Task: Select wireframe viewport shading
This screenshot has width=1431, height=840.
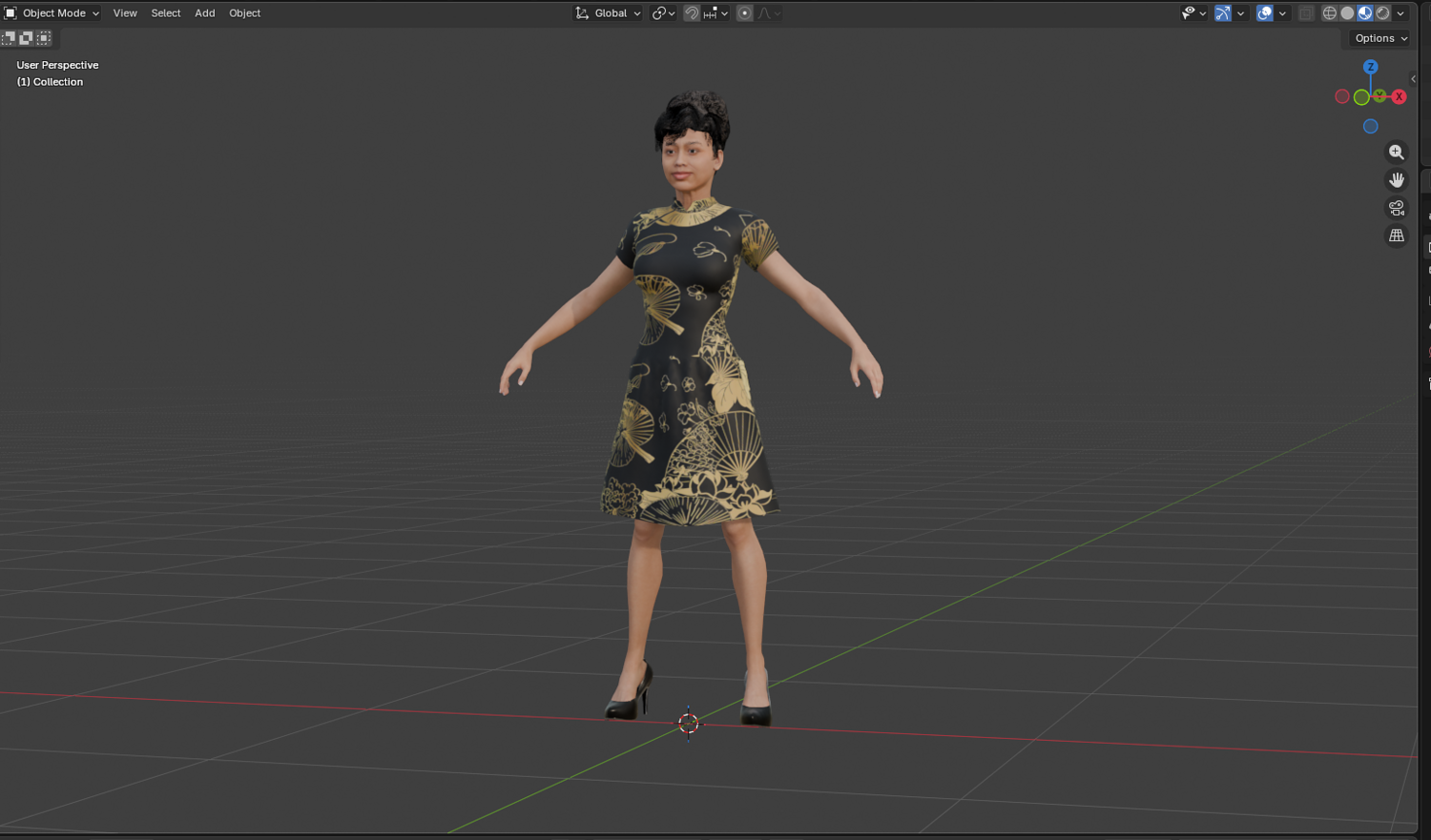Action: 1329,13
